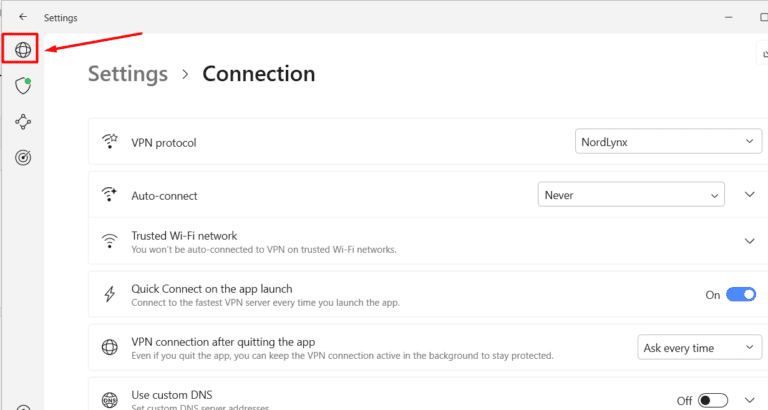Go to Settings in the breadcrumb
This screenshot has height=410, width=768.
click(x=128, y=74)
